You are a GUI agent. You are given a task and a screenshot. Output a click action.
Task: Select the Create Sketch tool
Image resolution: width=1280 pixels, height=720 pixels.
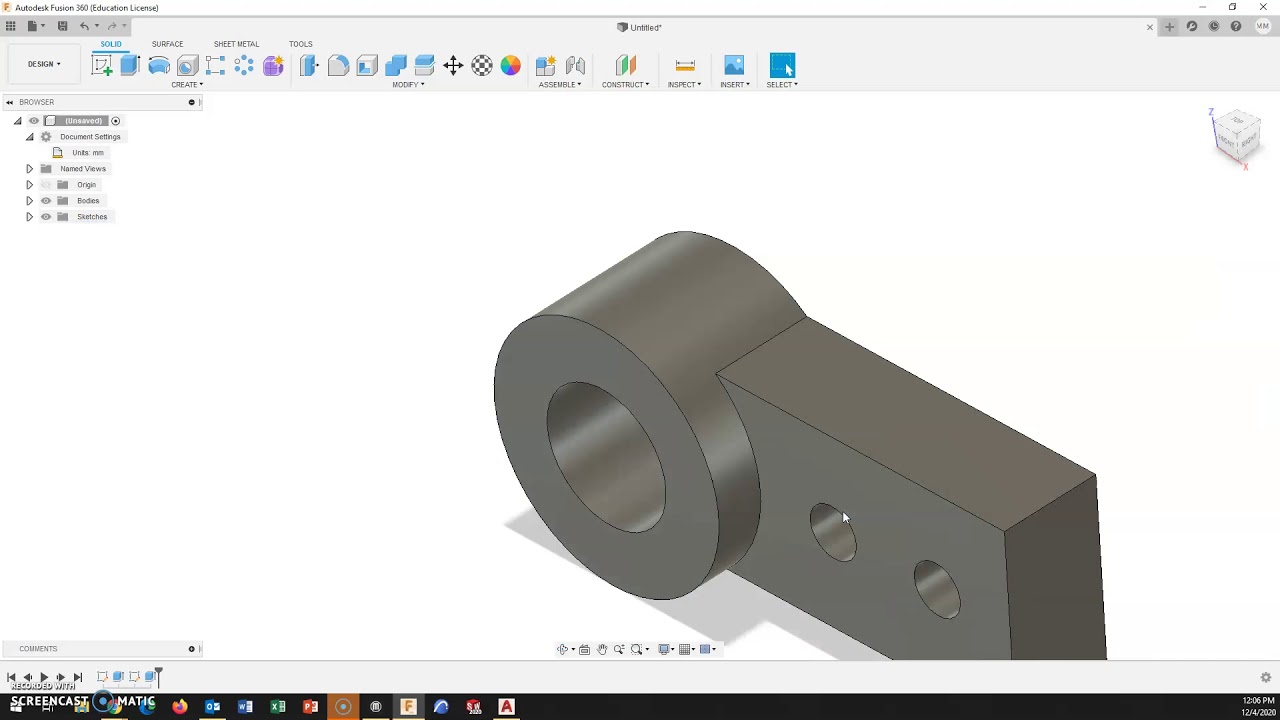101,66
